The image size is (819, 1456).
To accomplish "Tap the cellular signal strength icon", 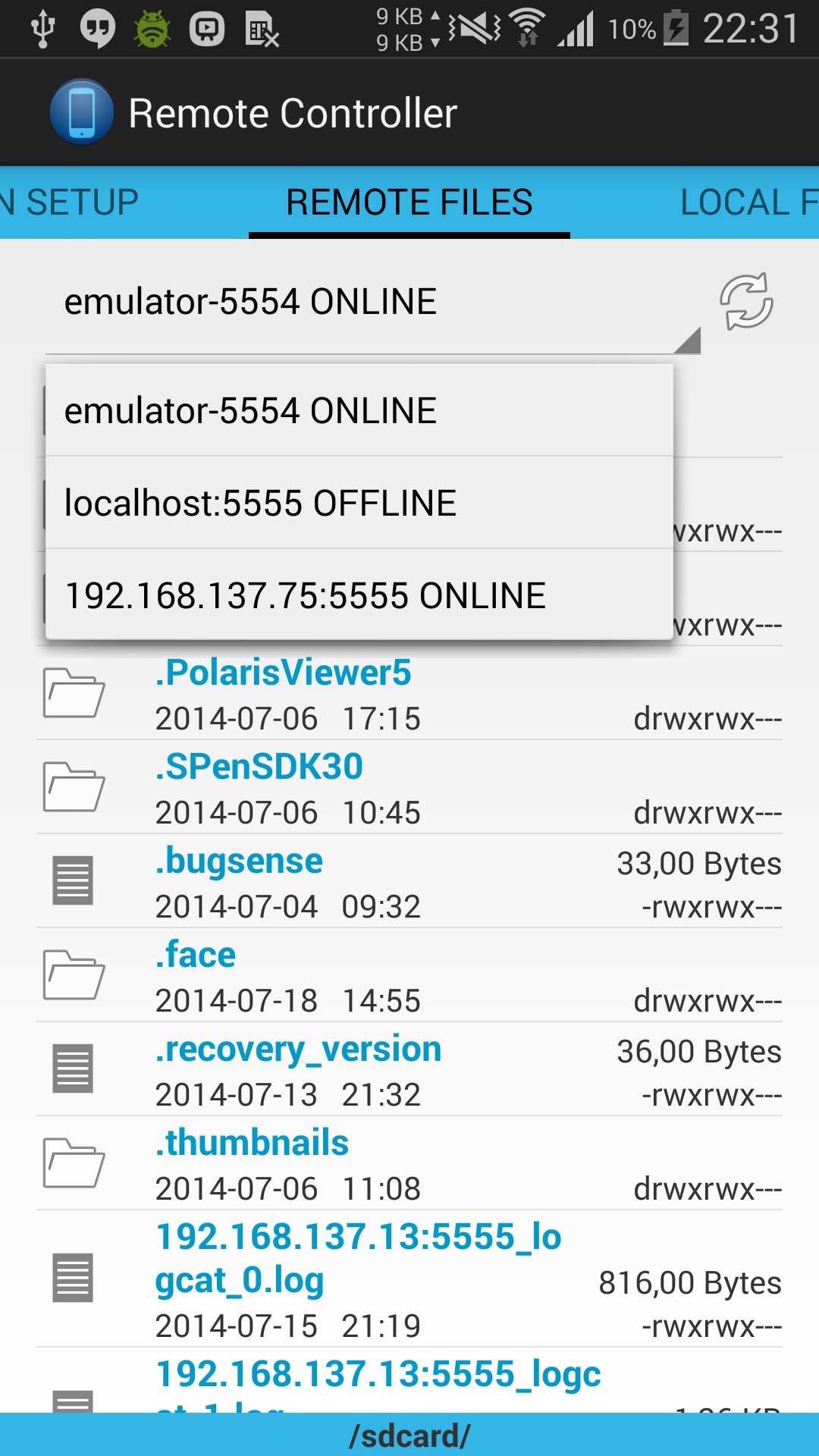I will pyautogui.click(x=576, y=29).
